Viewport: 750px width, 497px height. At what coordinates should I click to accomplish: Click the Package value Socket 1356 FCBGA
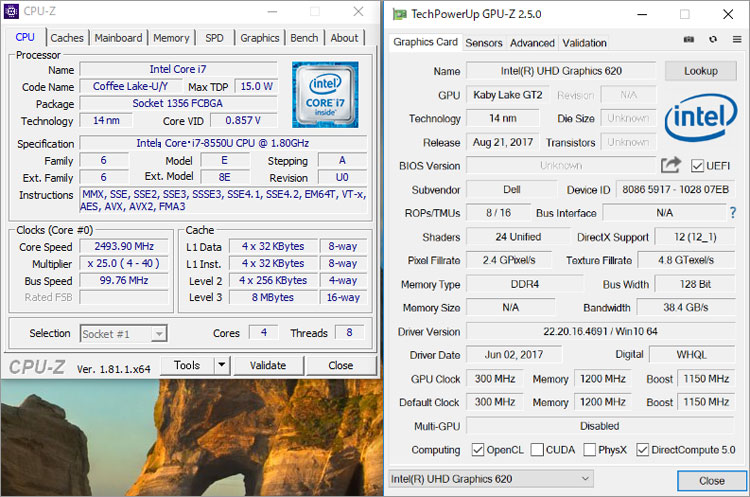[x=178, y=103]
